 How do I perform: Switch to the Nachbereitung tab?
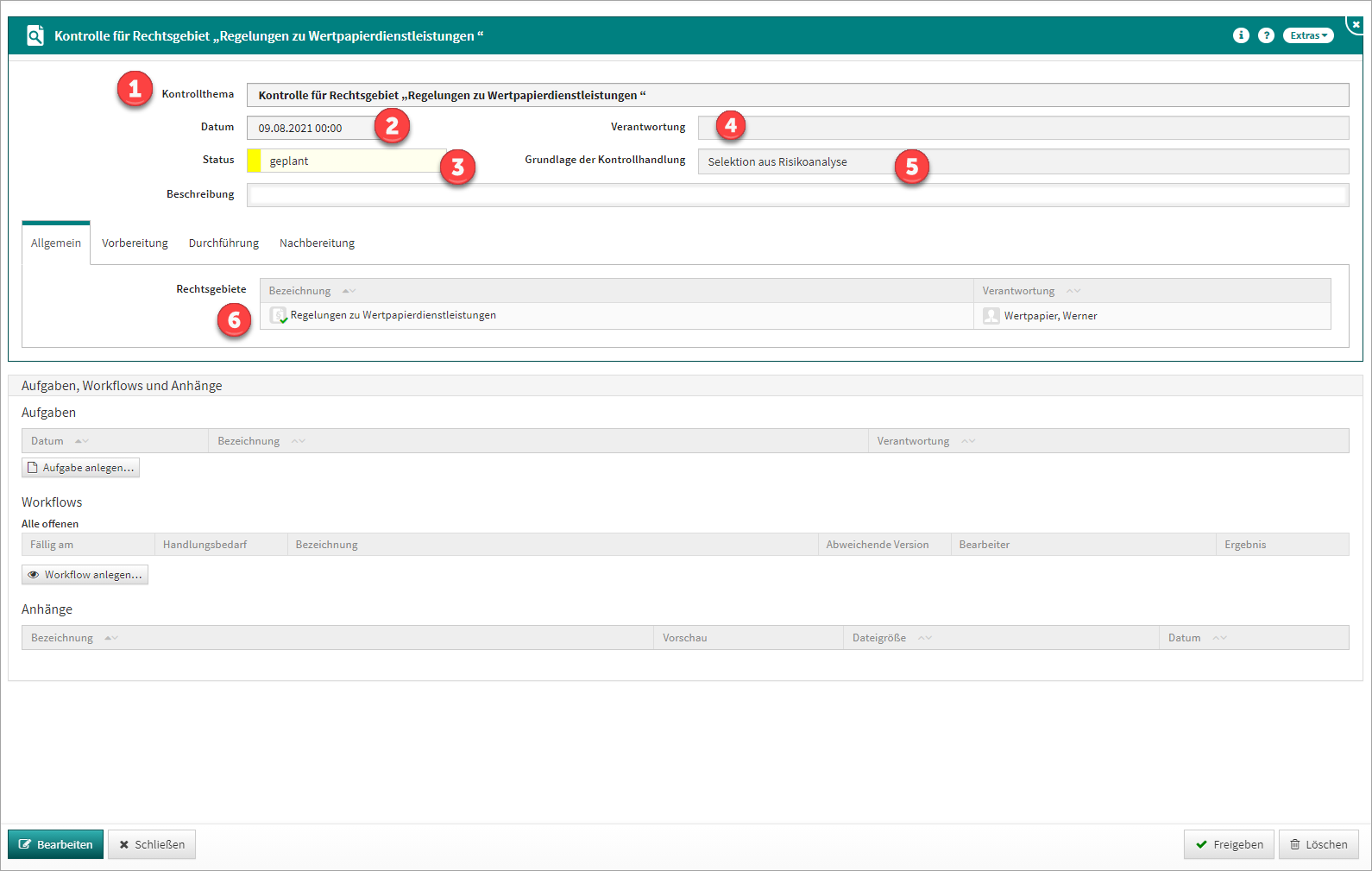click(x=317, y=243)
